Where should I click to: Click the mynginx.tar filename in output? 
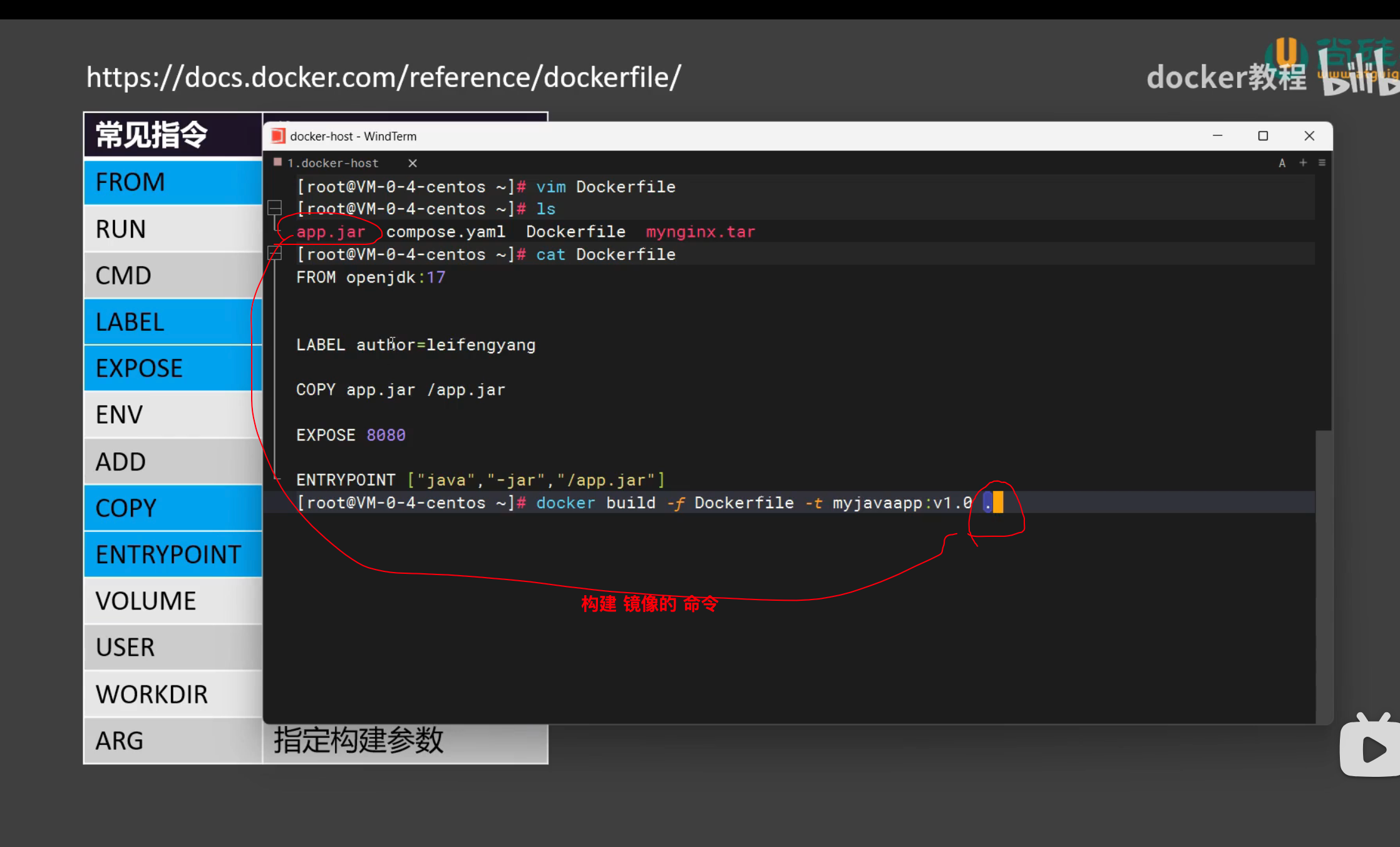(700, 232)
